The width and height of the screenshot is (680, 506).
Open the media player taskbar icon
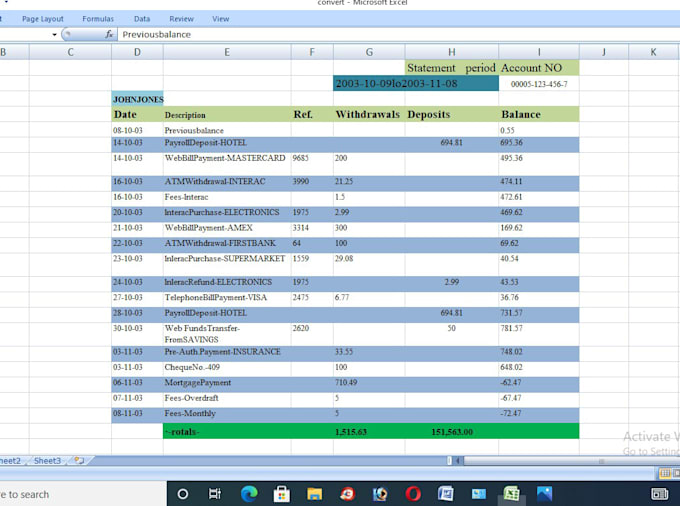pyautogui.click(x=380, y=494)
